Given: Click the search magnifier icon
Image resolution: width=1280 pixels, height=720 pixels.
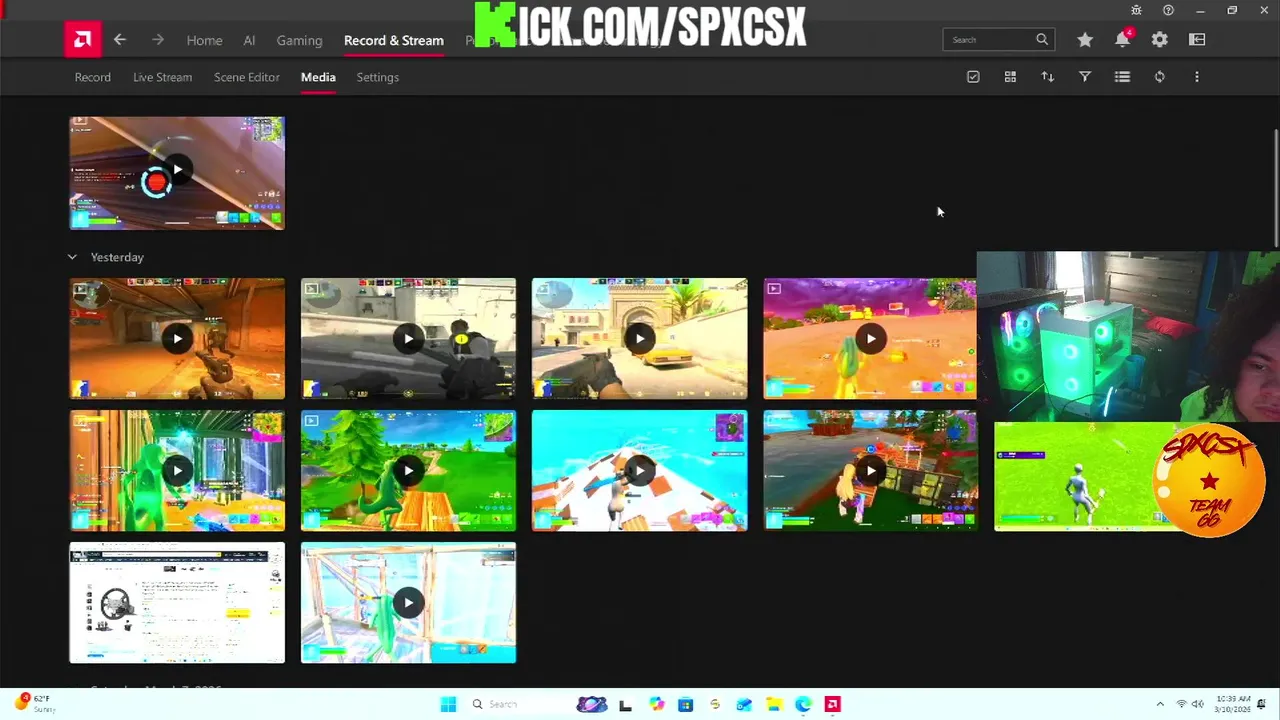Looking at the screenshot, I should [x=1042, y=40].
